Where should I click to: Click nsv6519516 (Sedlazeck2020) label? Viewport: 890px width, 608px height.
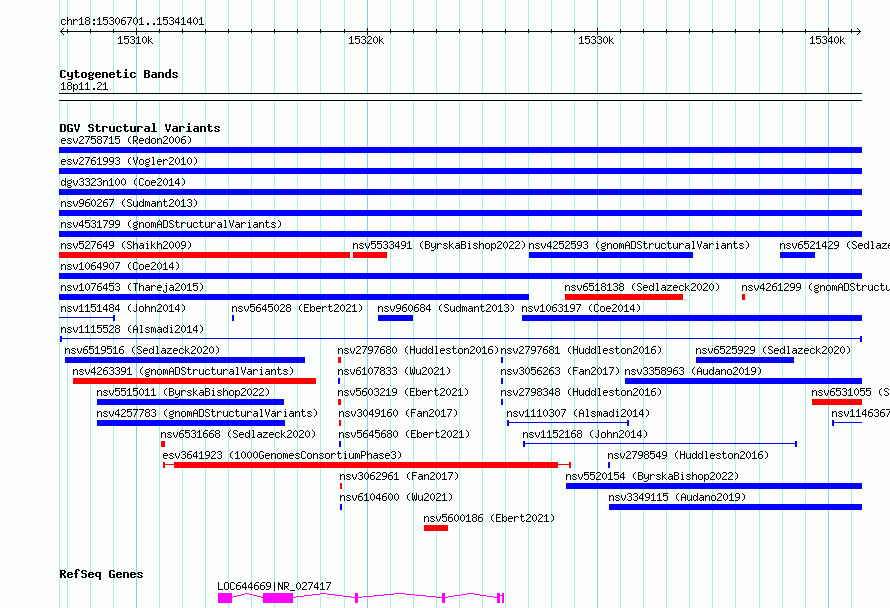tap(142, 350)
